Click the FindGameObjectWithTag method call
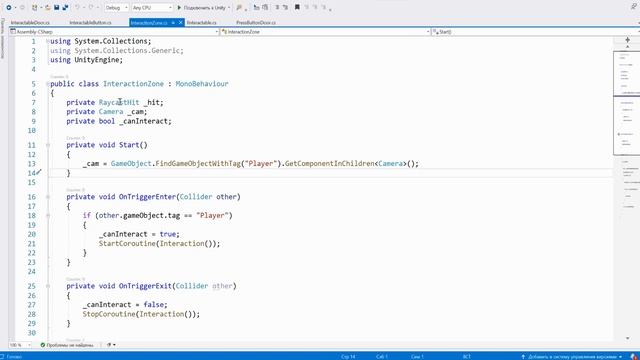Image resolution: width=640 pixels, height=360 pixels. [x=198, y=164]
